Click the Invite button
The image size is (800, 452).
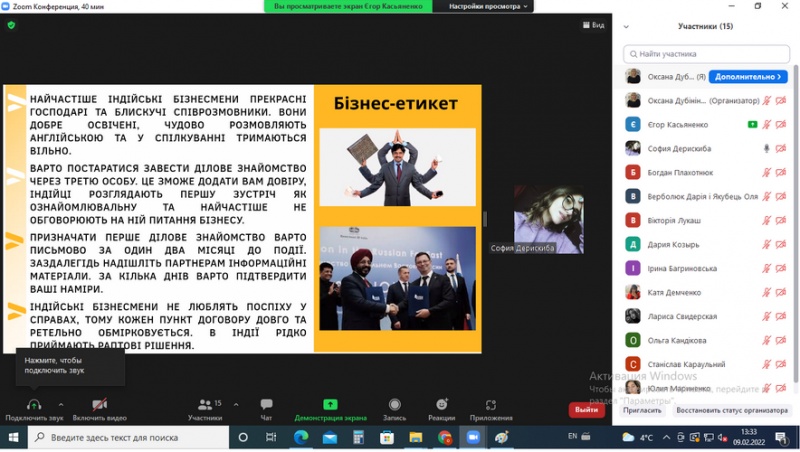642,410
